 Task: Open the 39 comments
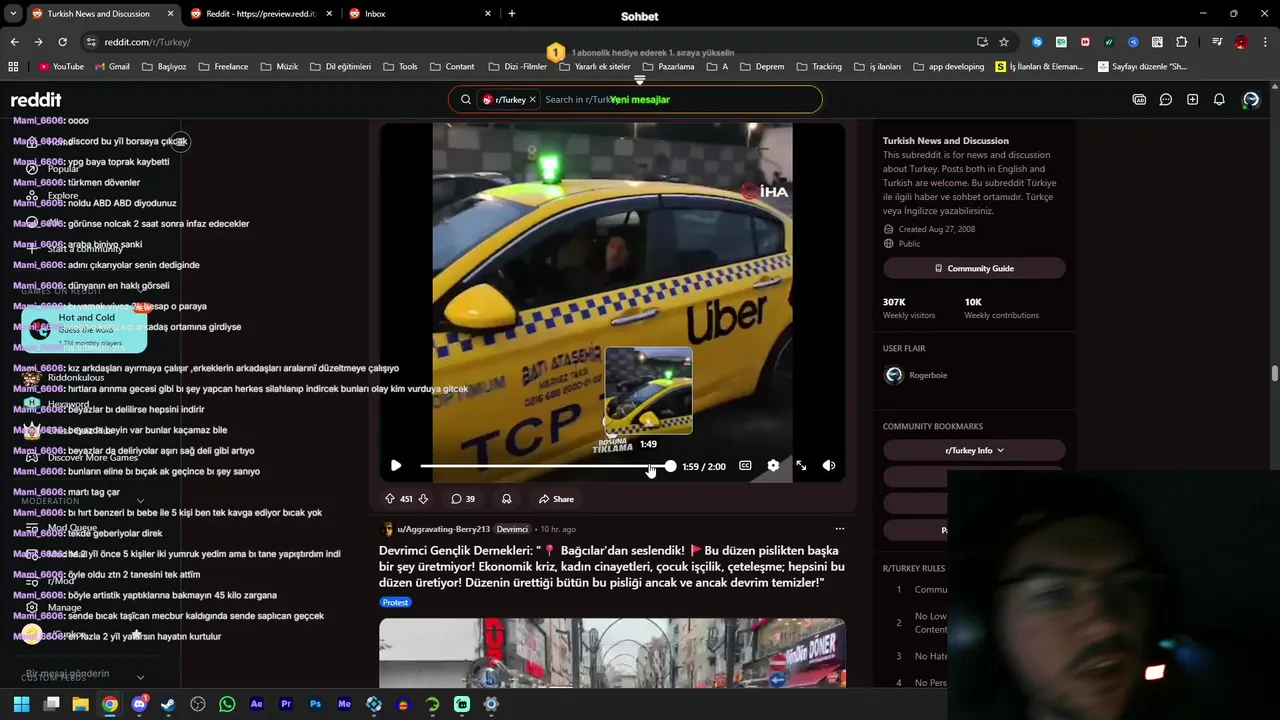(463, 499)
